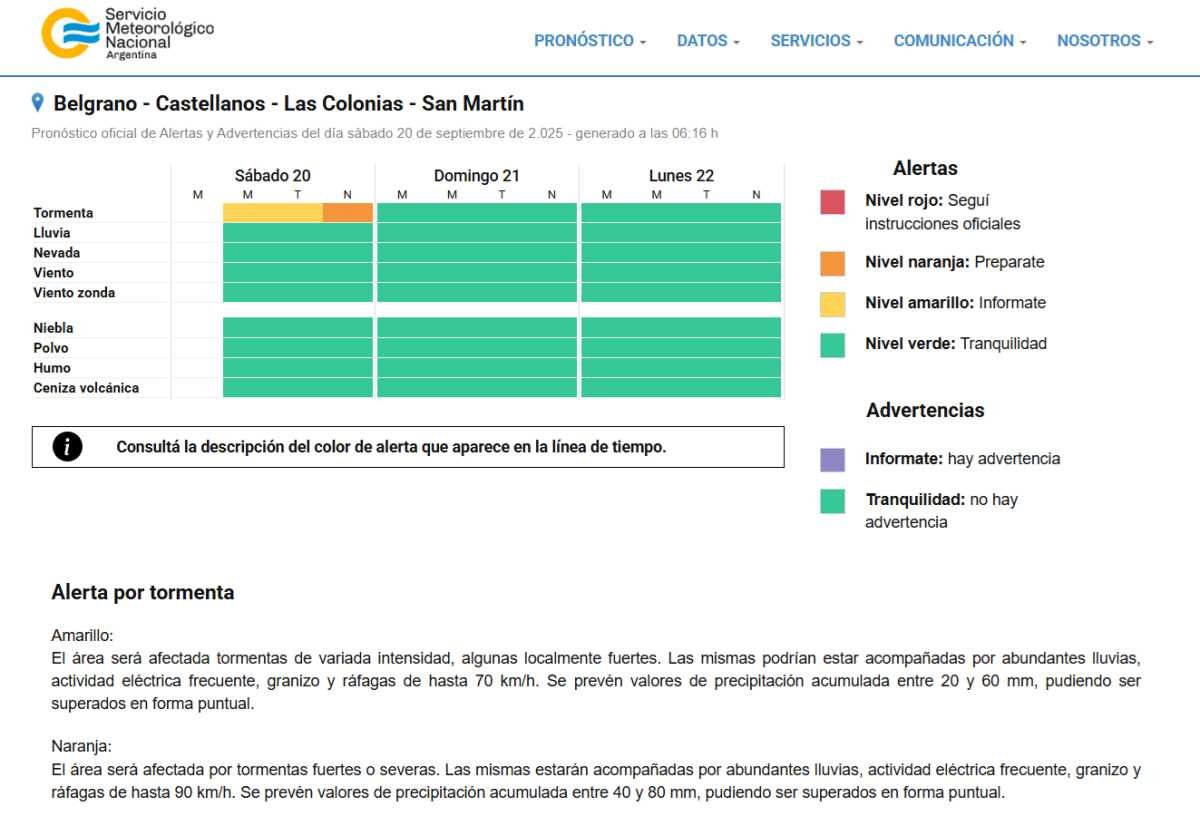Click the Servicio Meteorológico Nacional logo
This screenshot has height=816, width=1200.
(x=127, y=34)
